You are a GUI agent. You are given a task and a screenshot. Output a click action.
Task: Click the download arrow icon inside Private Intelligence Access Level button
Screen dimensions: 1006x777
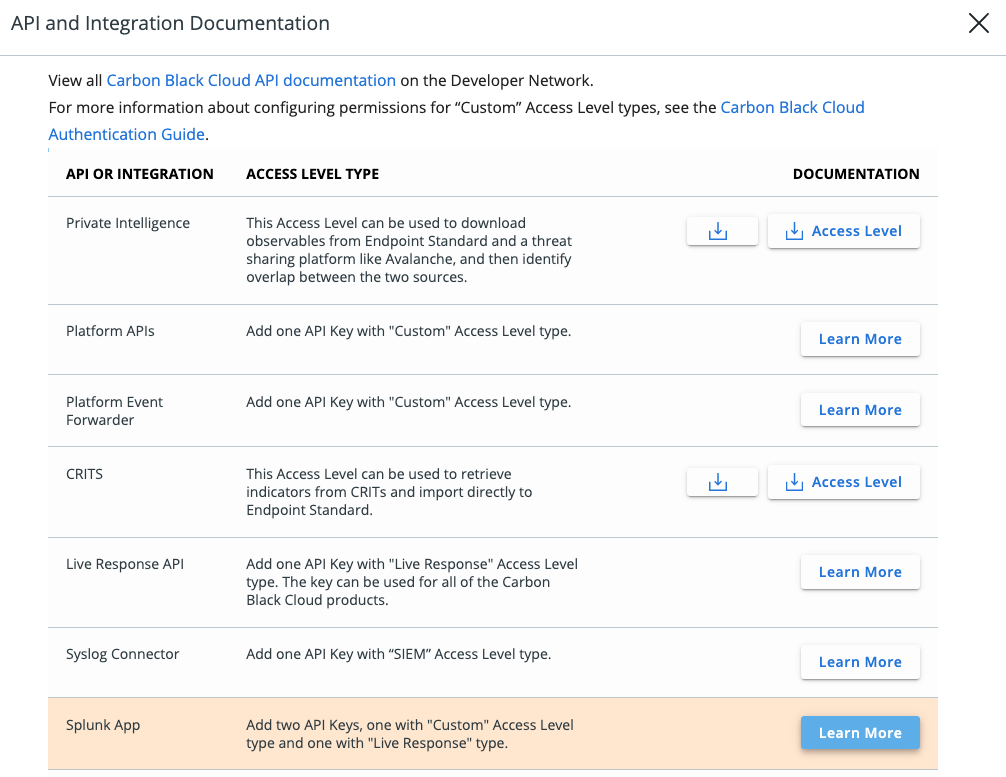tap(794, 231)
